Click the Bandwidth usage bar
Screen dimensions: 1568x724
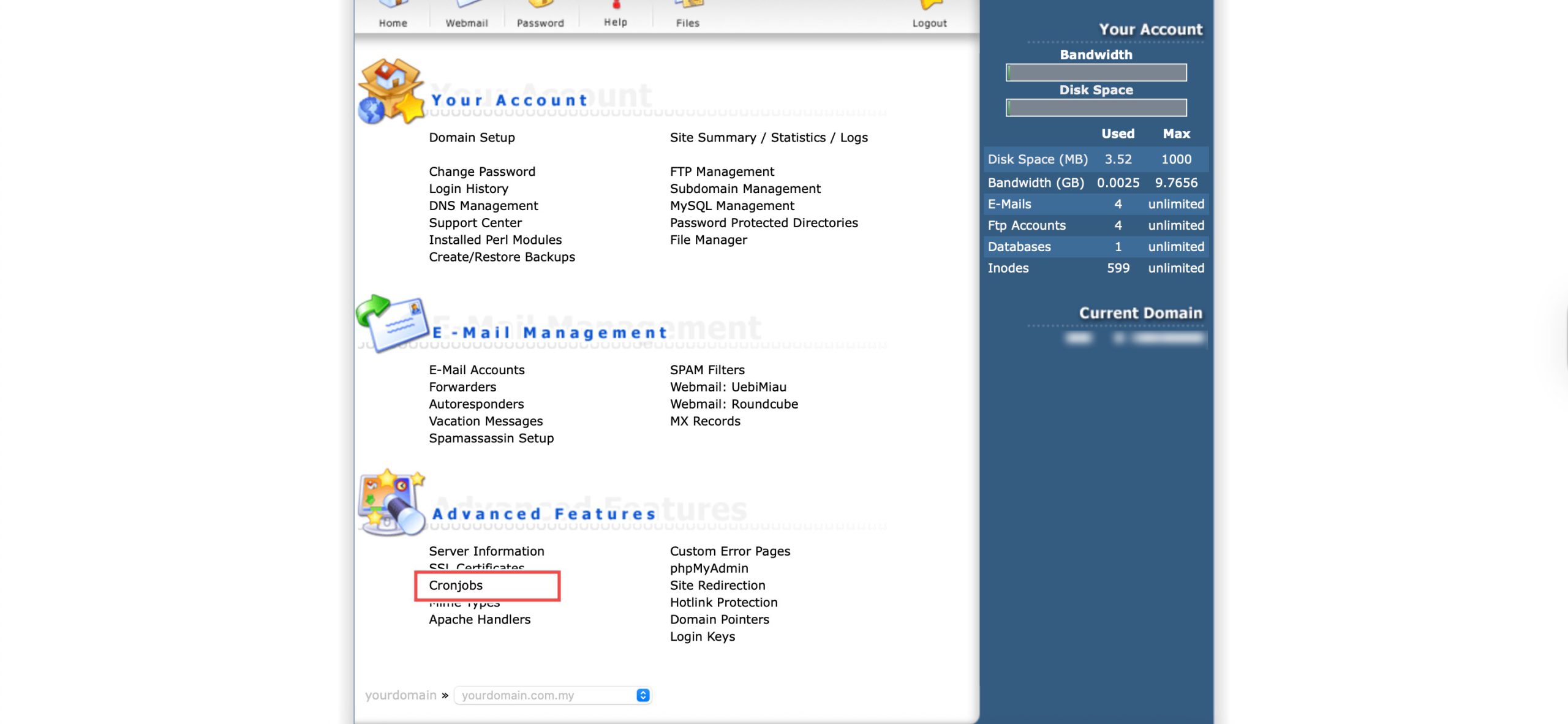pos(1096,72)
